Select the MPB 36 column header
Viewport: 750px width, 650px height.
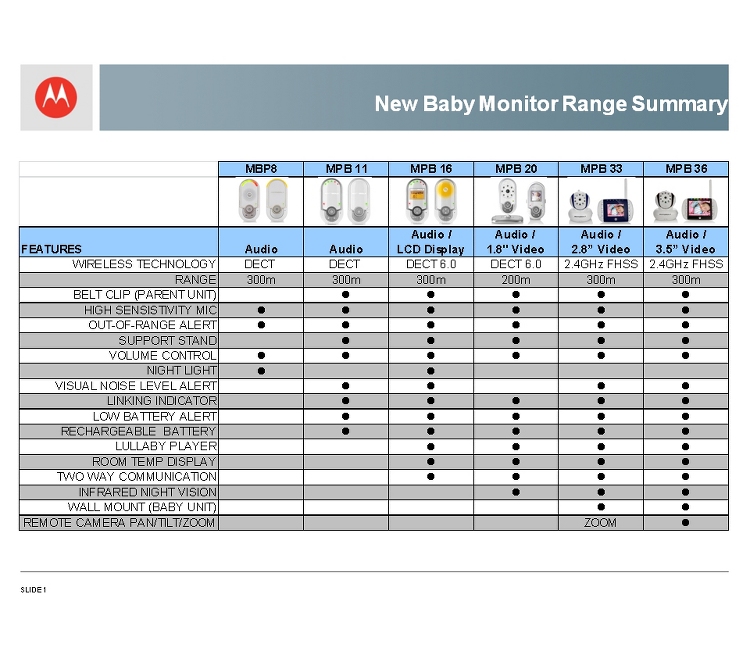(x=686, y=169)
